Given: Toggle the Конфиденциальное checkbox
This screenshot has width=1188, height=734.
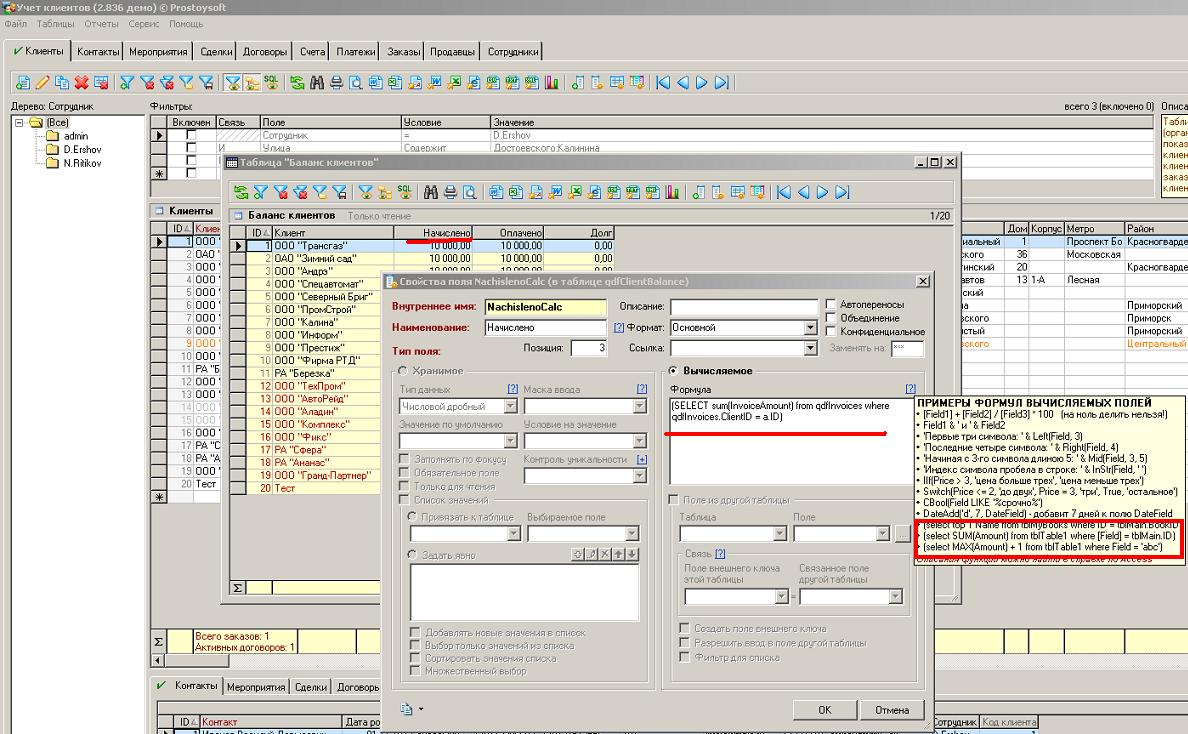Looking at the screenshot, I should click(832, 331).
